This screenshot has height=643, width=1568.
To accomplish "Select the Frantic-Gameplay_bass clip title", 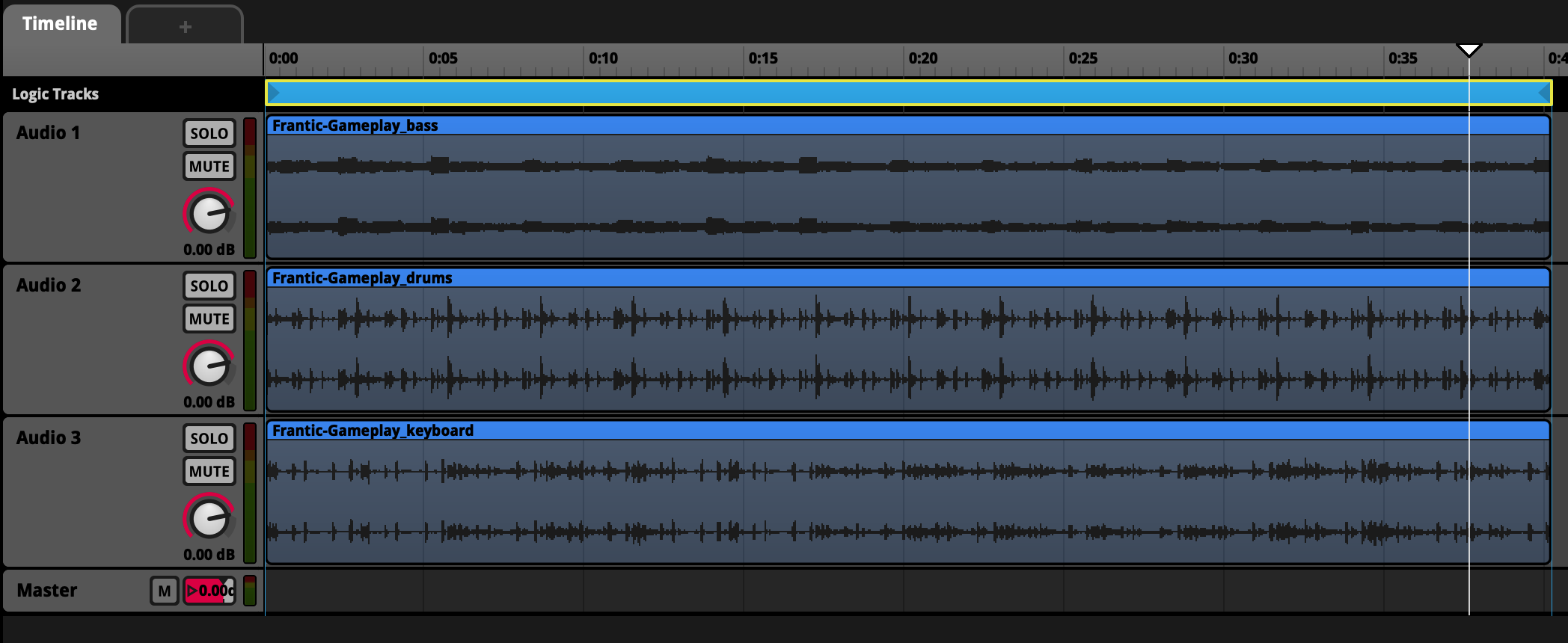I will point(355,126).
